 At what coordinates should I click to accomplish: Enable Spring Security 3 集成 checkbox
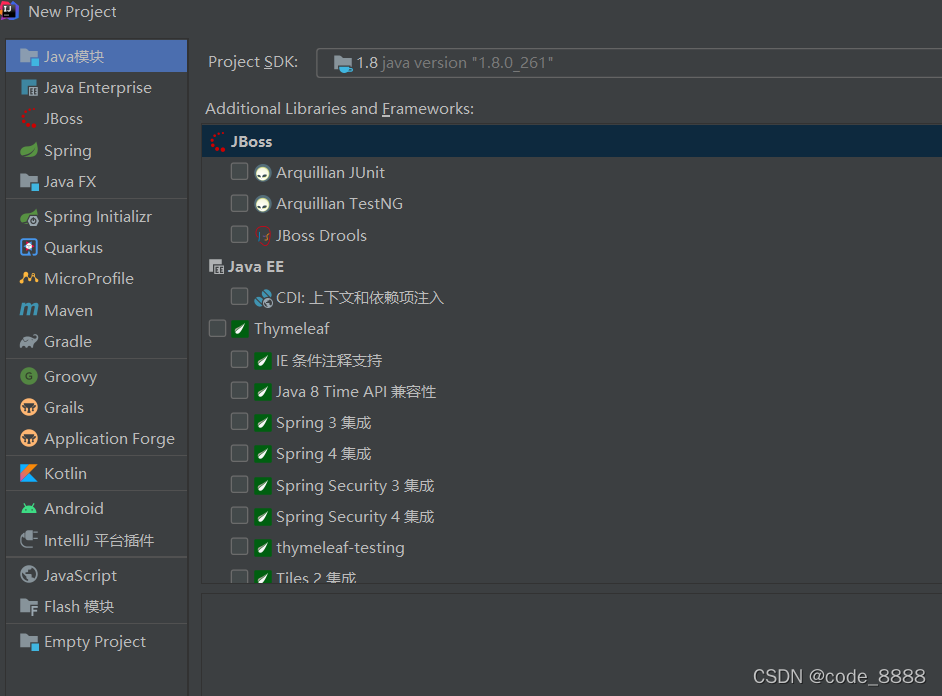pos(239,484)
